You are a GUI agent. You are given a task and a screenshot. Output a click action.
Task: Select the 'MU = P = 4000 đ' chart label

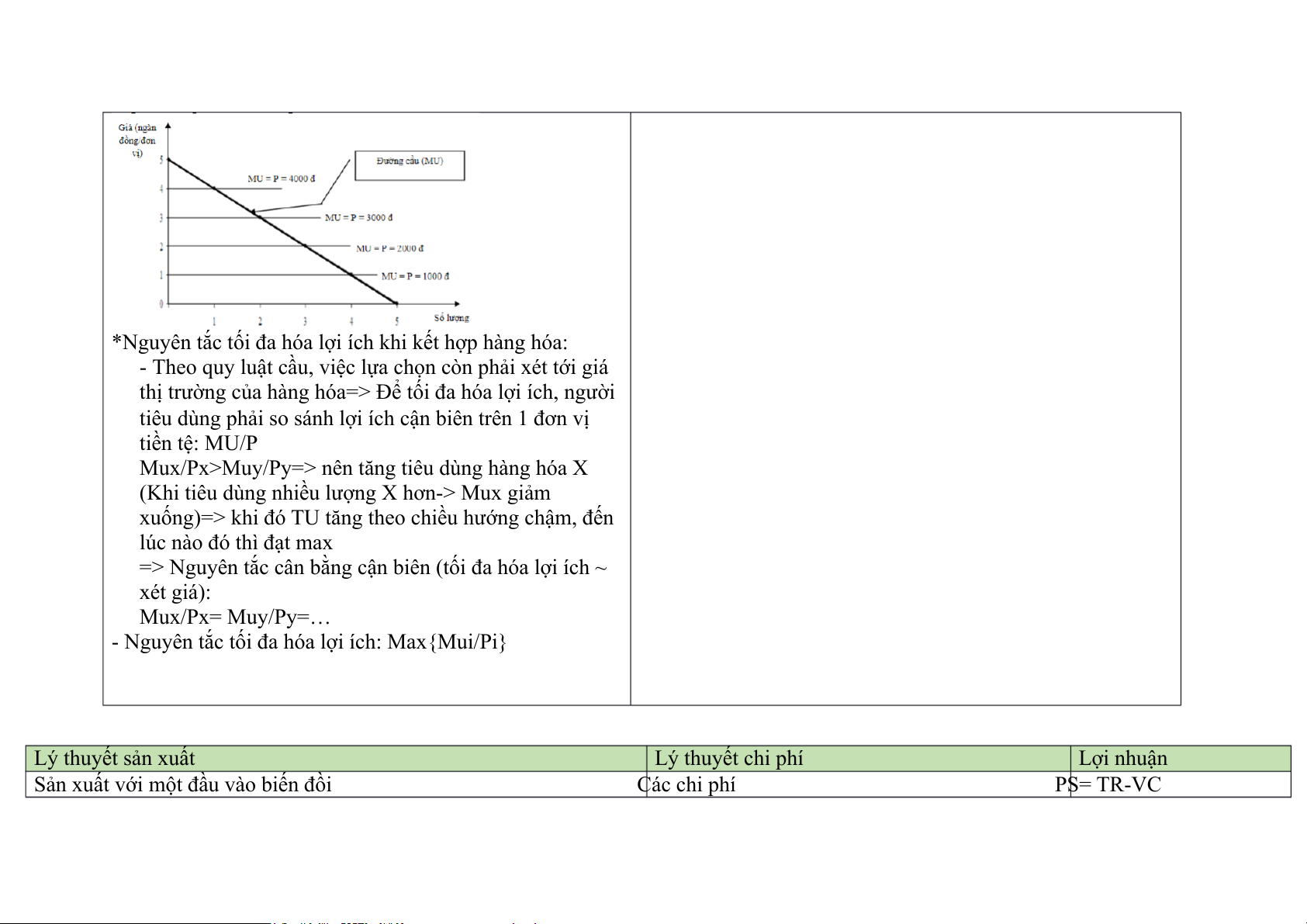(x=281, y=178)
